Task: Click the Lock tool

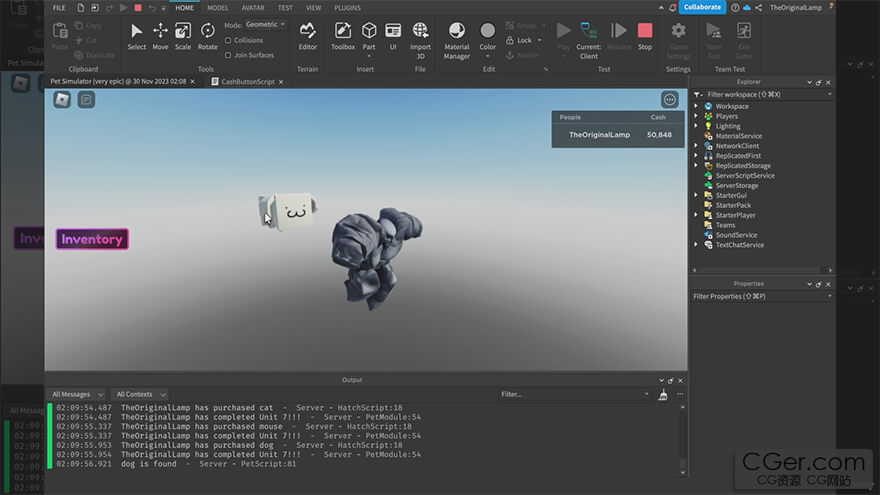Action: pyautogui.click(x=524, y=40)
